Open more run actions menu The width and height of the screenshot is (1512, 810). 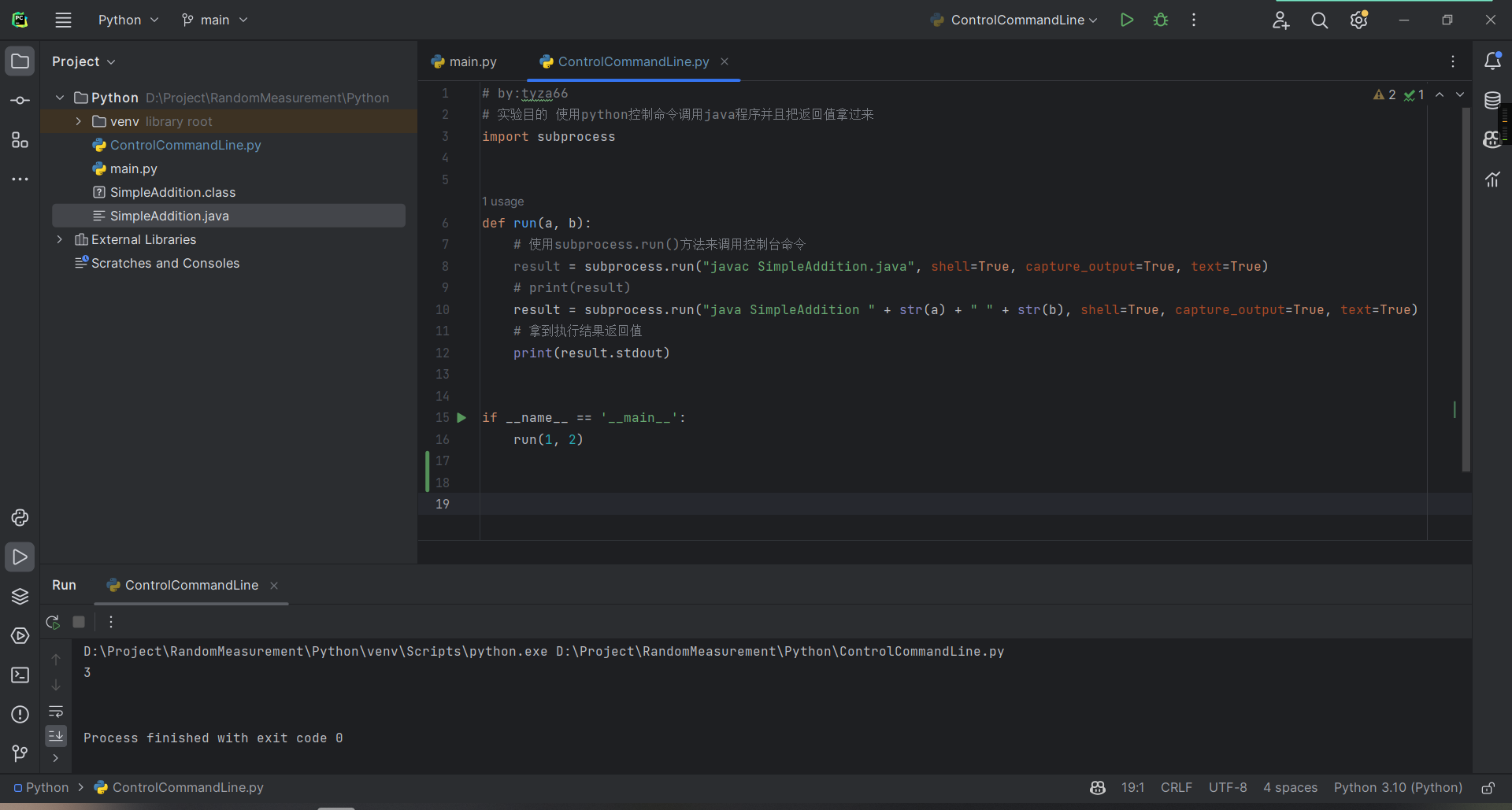(x=1194, y=20)
